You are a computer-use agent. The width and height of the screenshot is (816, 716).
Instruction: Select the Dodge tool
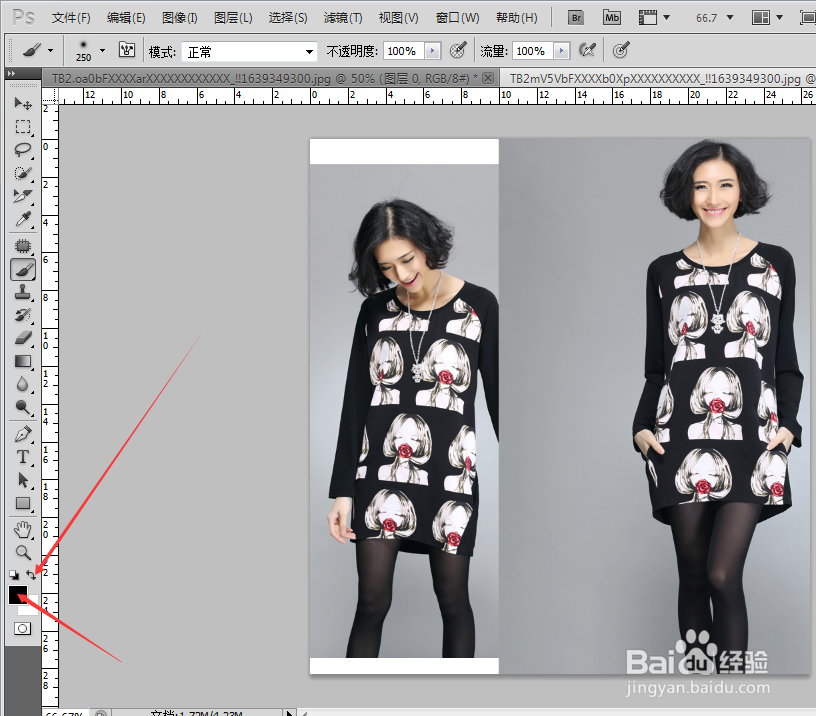[22, 407]
